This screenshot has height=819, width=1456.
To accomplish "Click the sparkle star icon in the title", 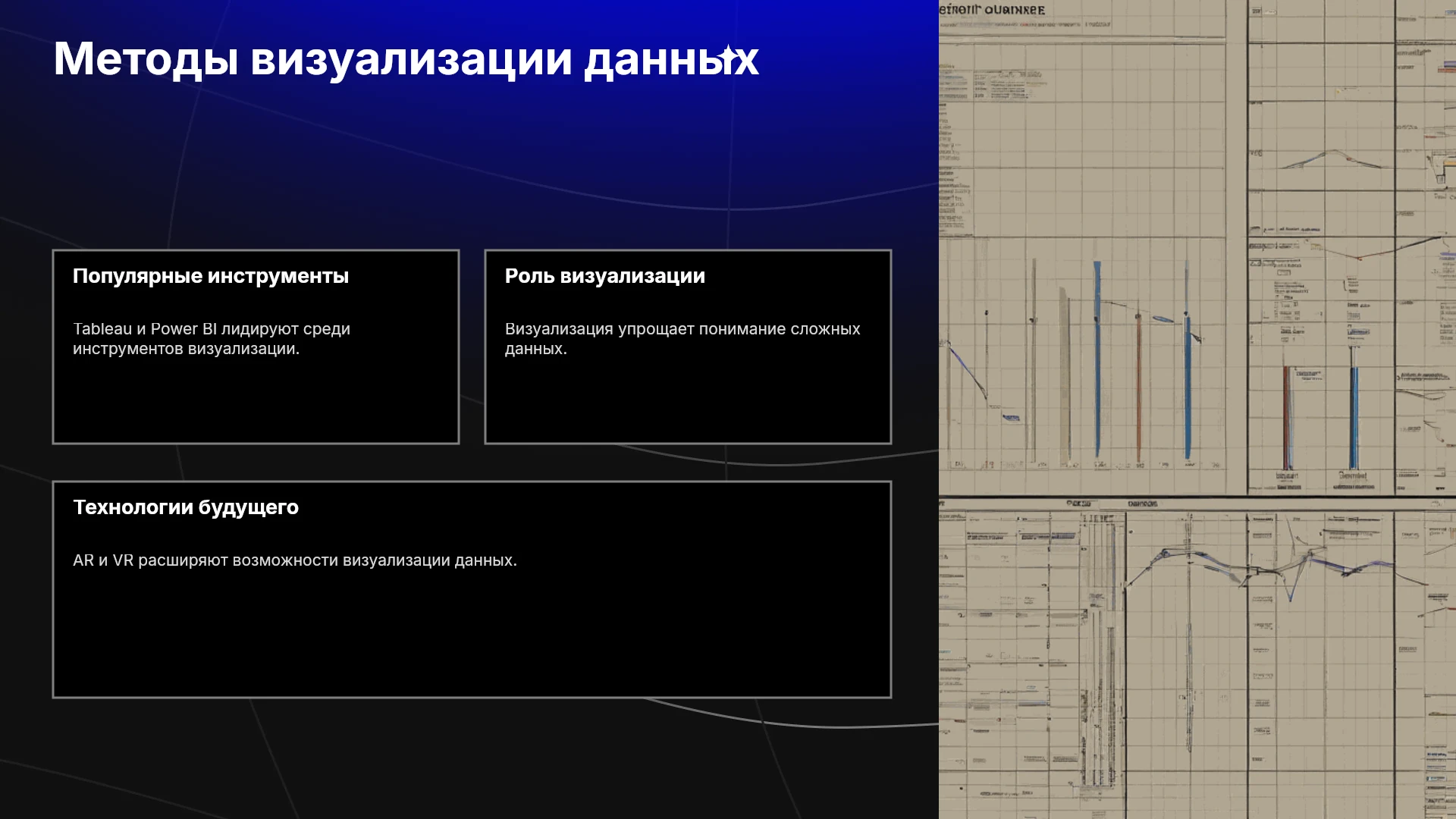I will pos(728,56).
